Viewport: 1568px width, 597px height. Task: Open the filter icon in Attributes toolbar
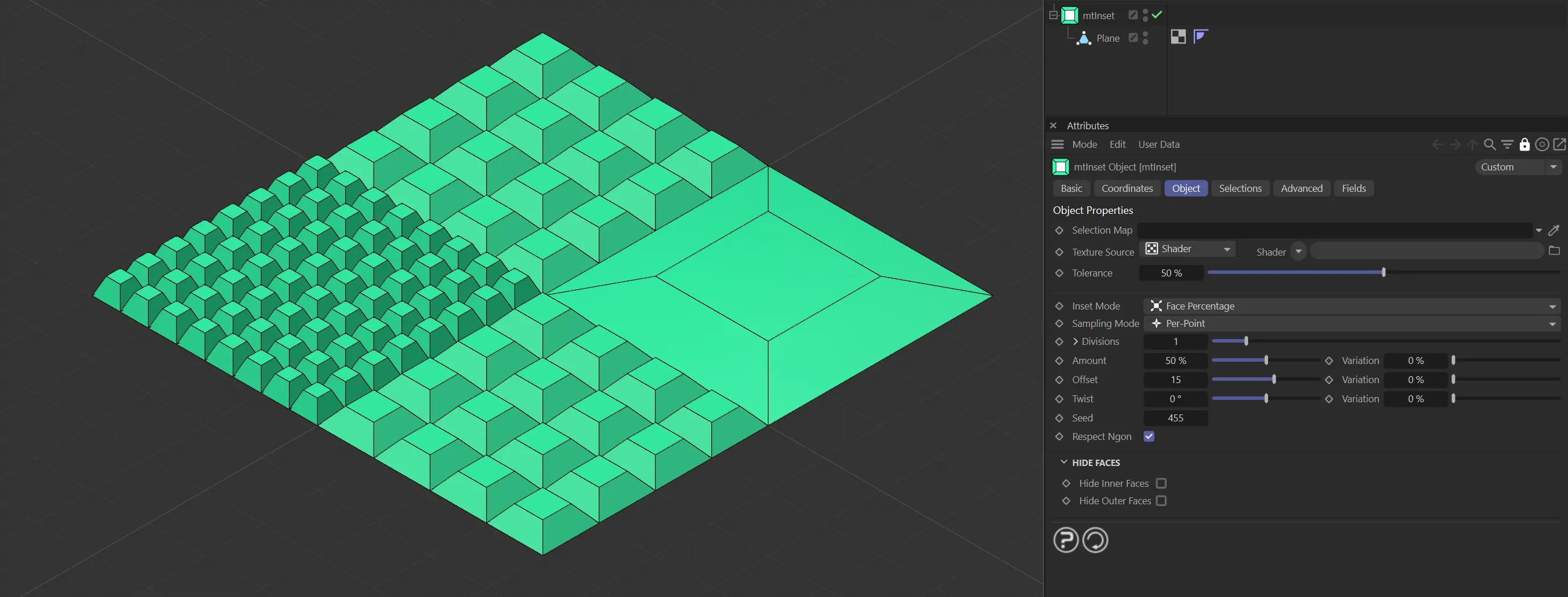(1507, 145)
